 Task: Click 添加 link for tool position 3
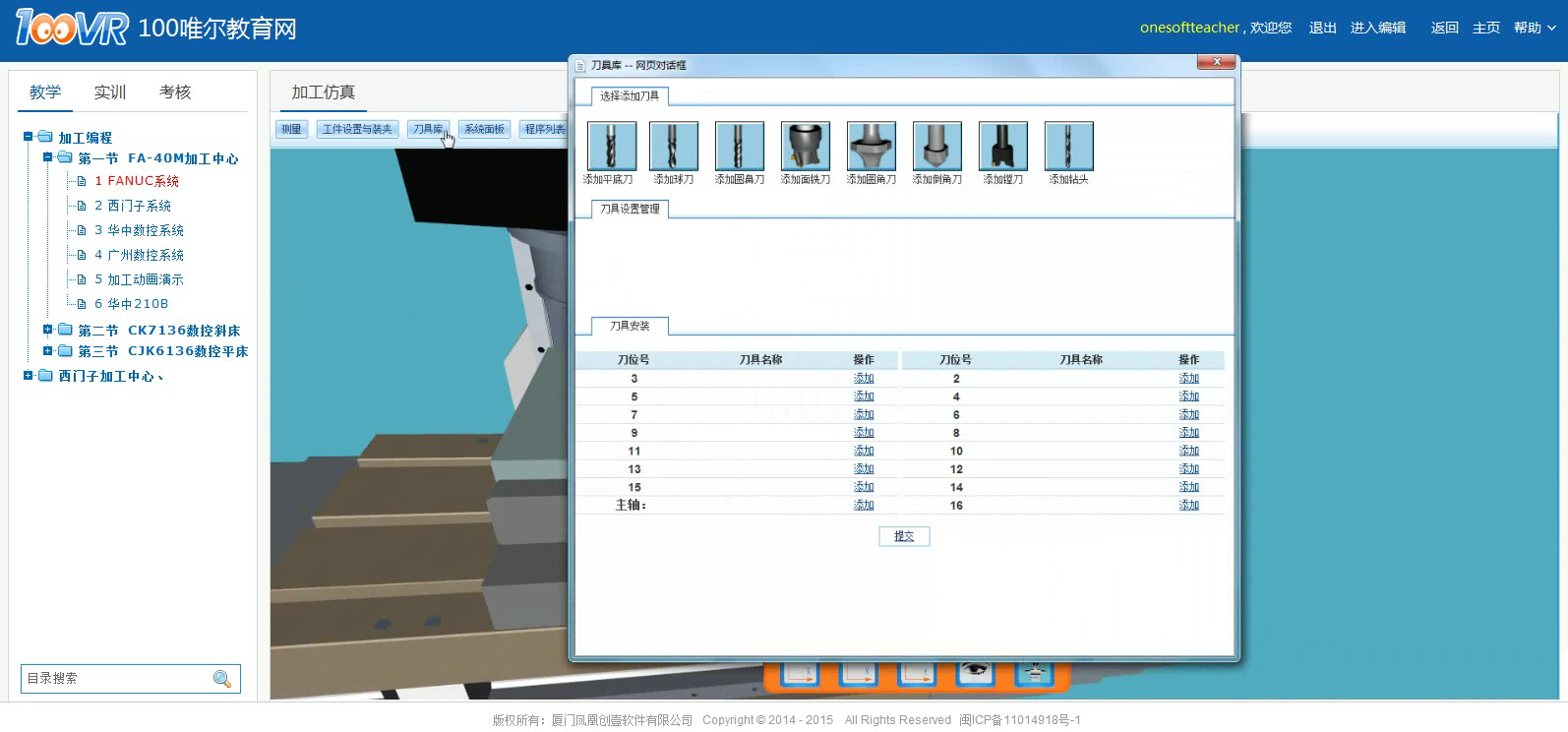pos(864,379)
